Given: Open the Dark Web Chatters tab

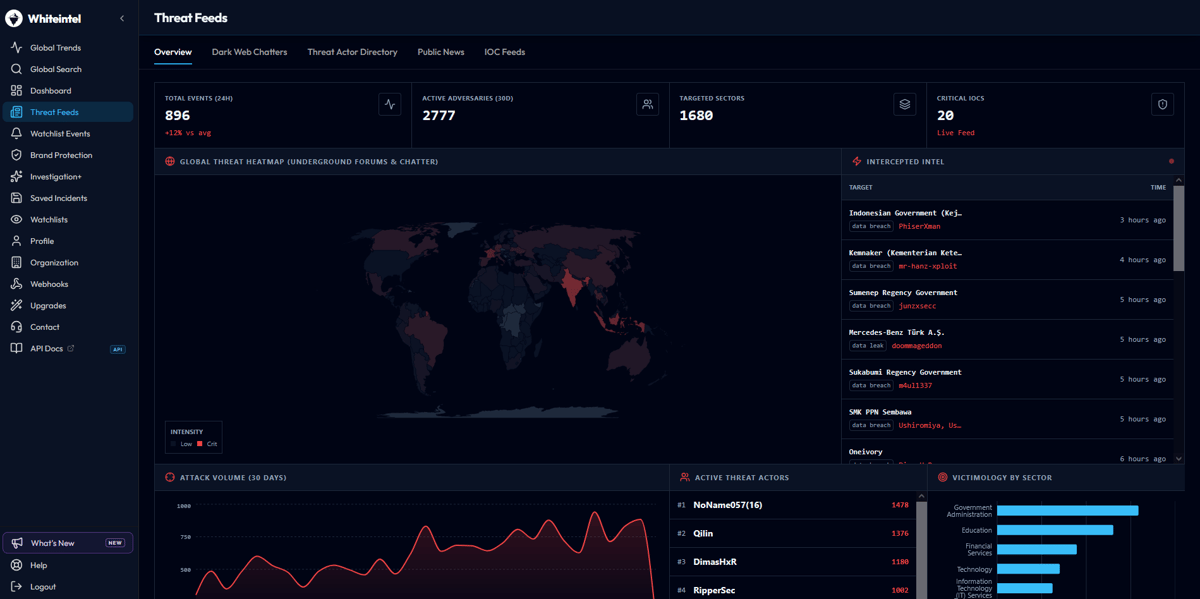Looking at the screenshot, I should 249,52.
